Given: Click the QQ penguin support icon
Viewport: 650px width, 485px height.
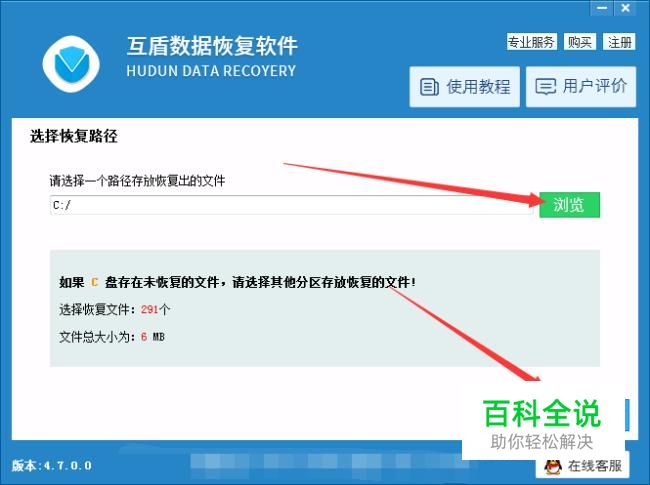Looking at the screenshot, I should click(553, 467).
